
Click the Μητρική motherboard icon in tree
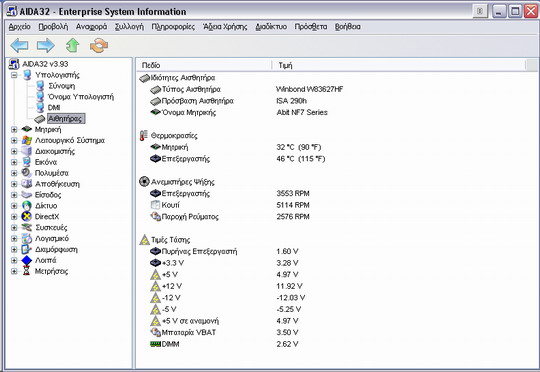[27, 129]
